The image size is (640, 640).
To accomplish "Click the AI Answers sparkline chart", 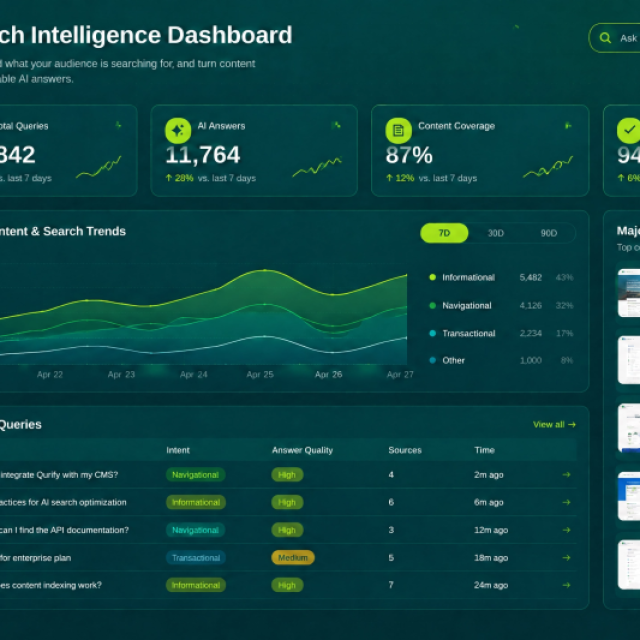I will pos(317,167).
